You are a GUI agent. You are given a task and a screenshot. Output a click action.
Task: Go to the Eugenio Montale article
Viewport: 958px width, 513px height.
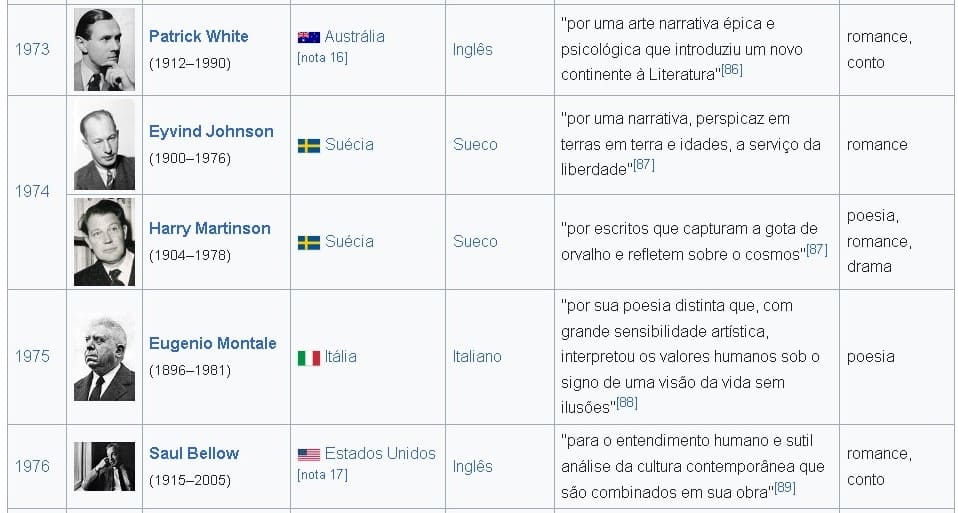(212, 343)
